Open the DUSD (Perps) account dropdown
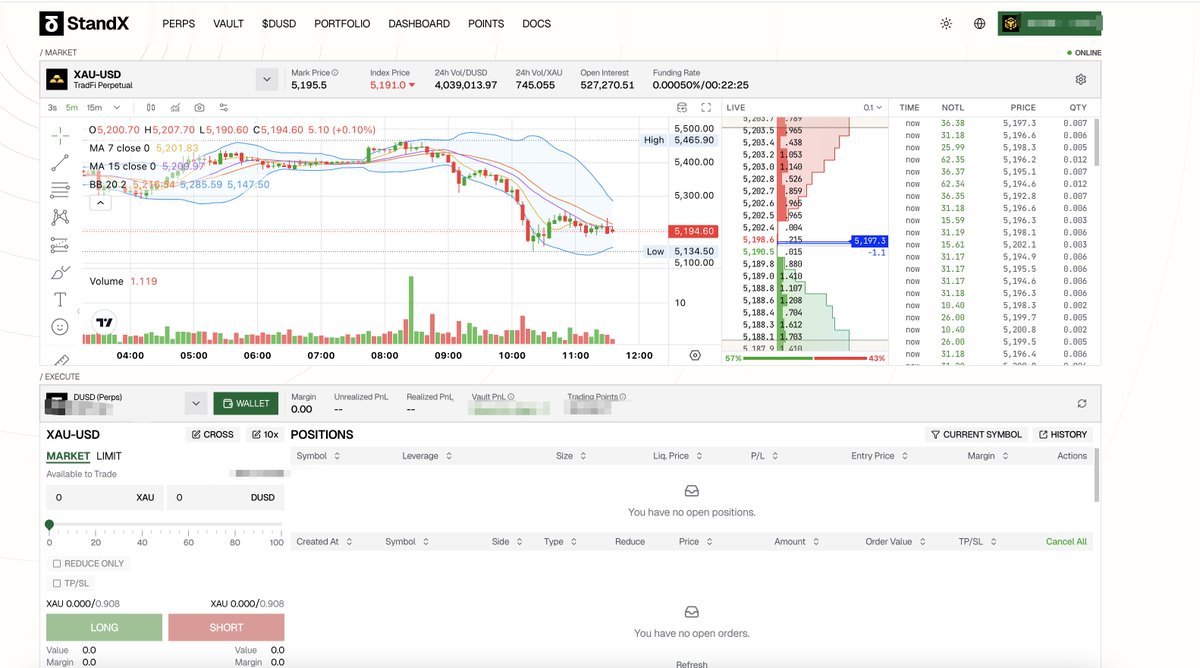 (x=195, y=403)
